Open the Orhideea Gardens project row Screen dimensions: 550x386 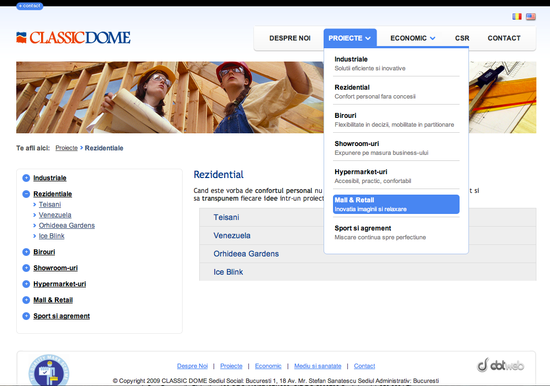pos(368,254)
